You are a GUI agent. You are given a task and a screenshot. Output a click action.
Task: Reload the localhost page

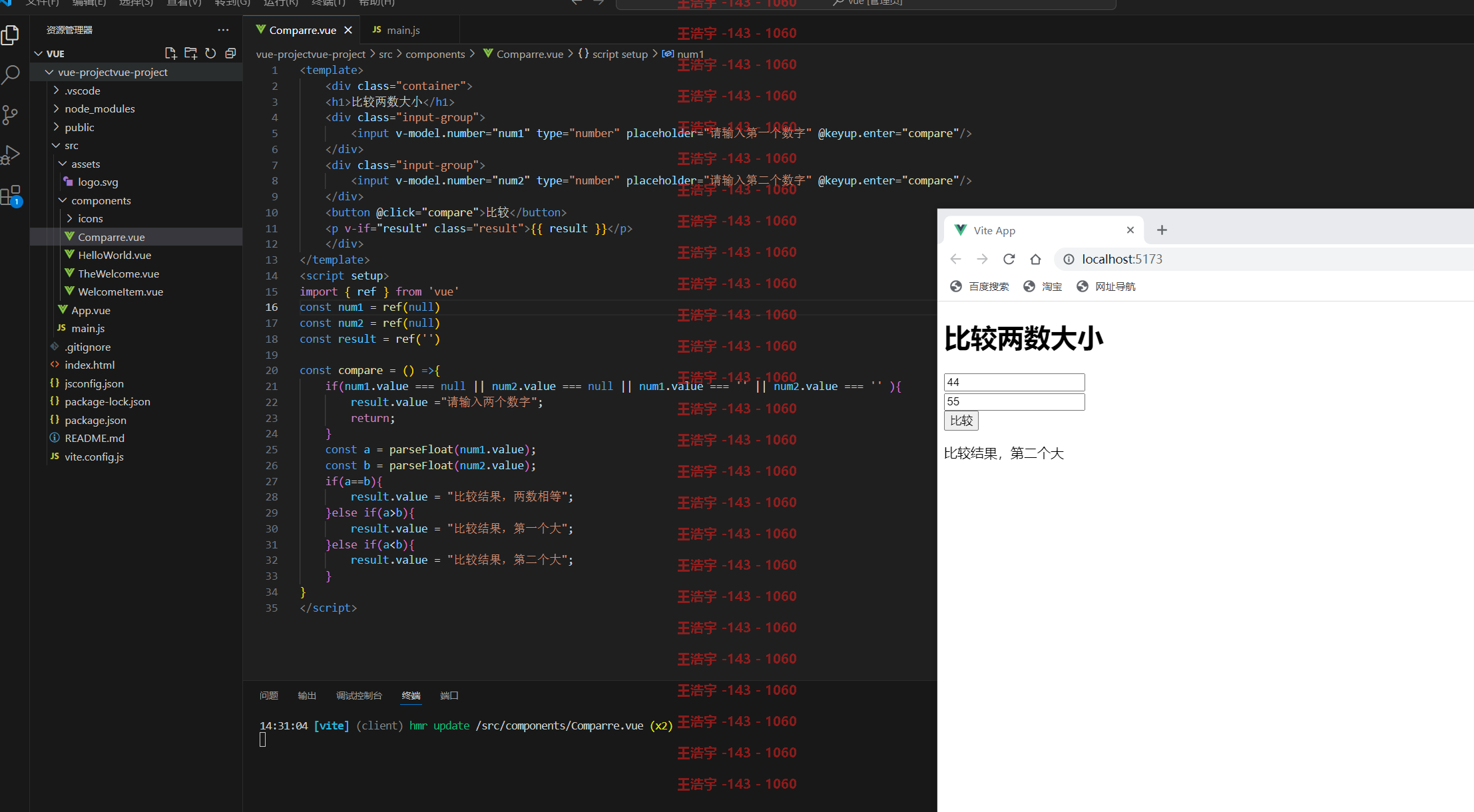1009,259
